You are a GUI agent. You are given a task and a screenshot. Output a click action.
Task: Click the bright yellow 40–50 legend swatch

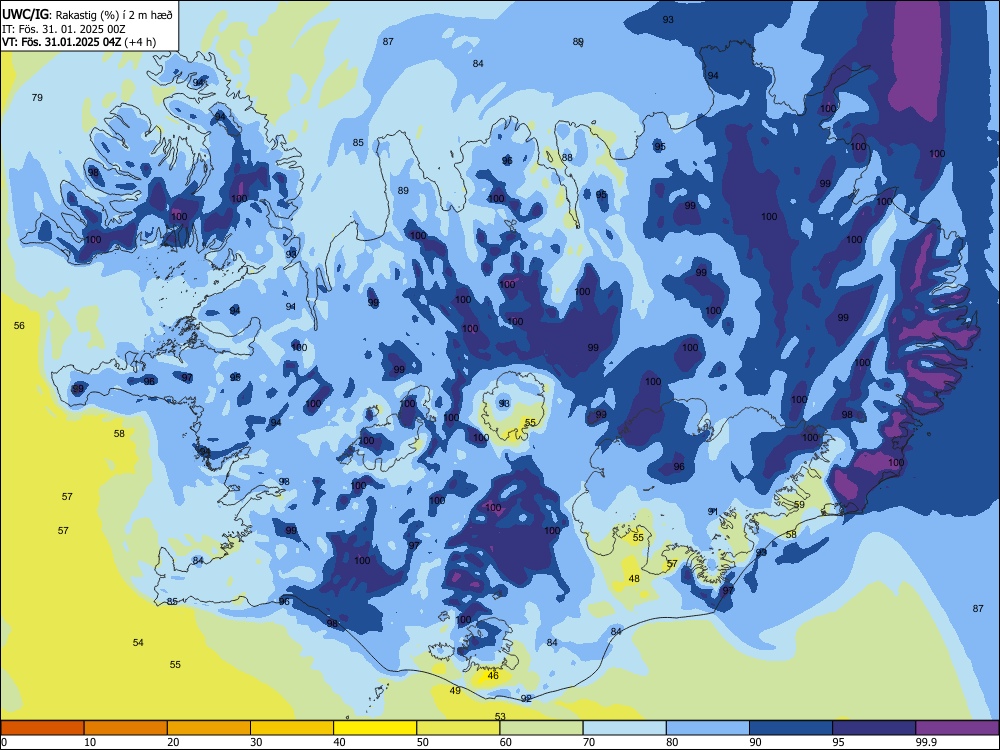tap(375, 728)
